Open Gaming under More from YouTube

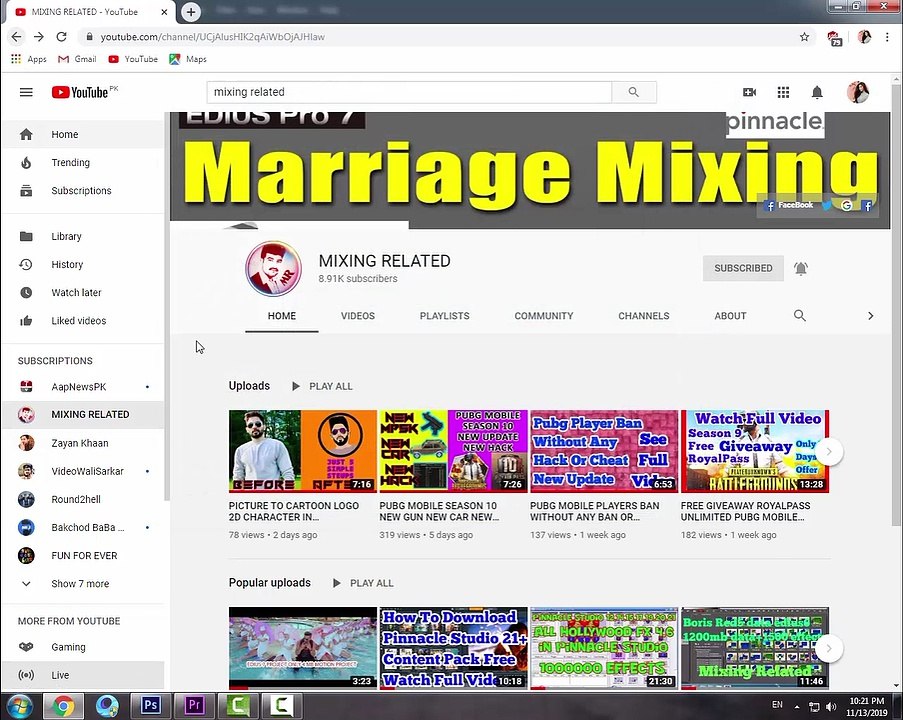(x=82, y=647)
